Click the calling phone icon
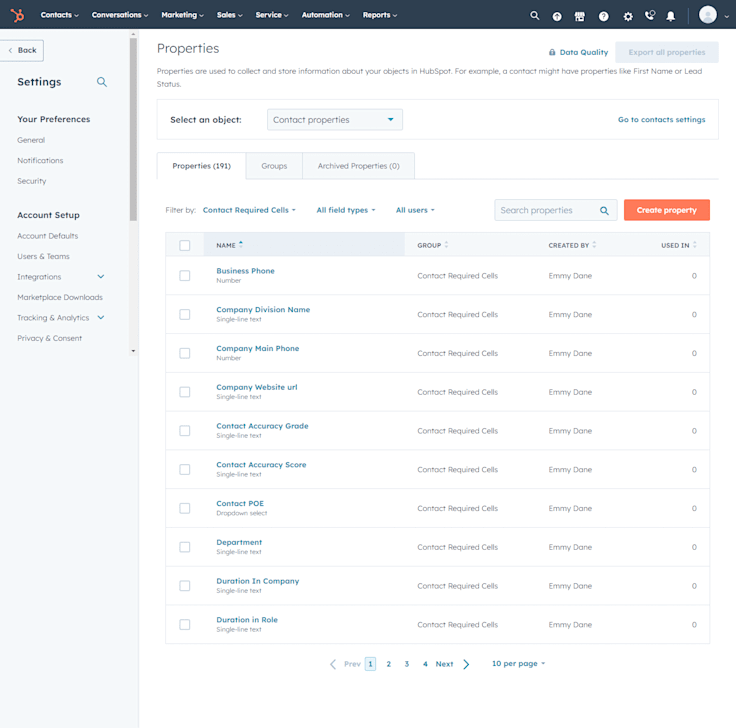Viewport: 736px width, 728px height. coord(650,15)
